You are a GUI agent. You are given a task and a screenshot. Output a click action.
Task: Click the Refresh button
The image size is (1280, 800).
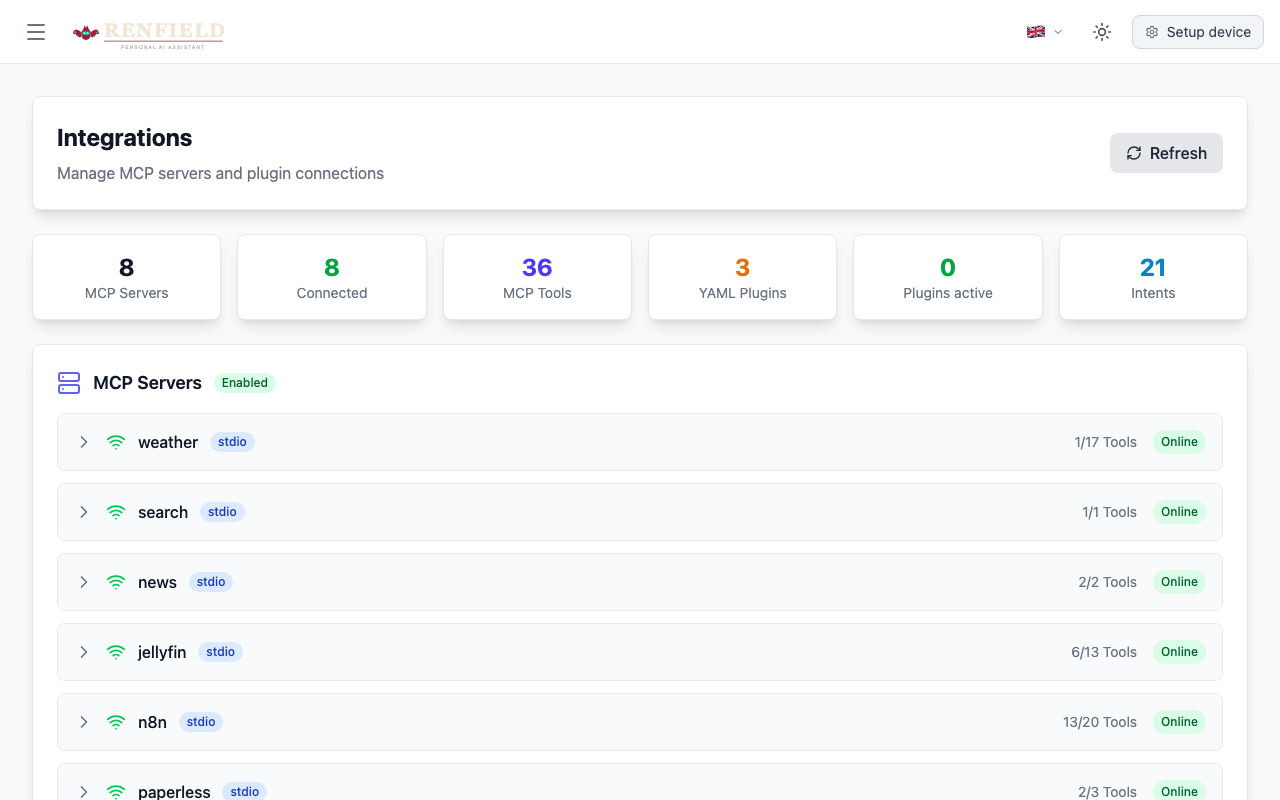click(x=1166, y=153)
